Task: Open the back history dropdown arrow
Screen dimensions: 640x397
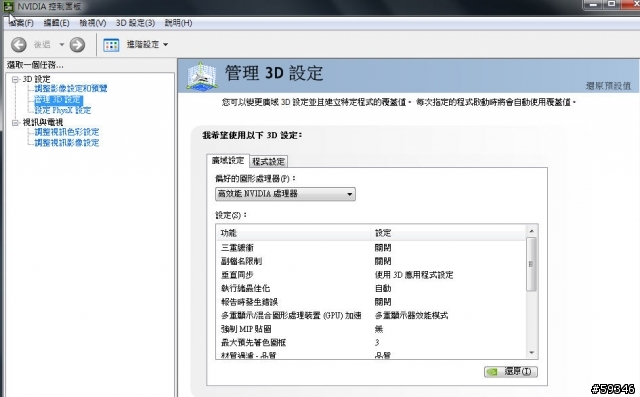Action: pyautogui.click(x=62, y=44)
